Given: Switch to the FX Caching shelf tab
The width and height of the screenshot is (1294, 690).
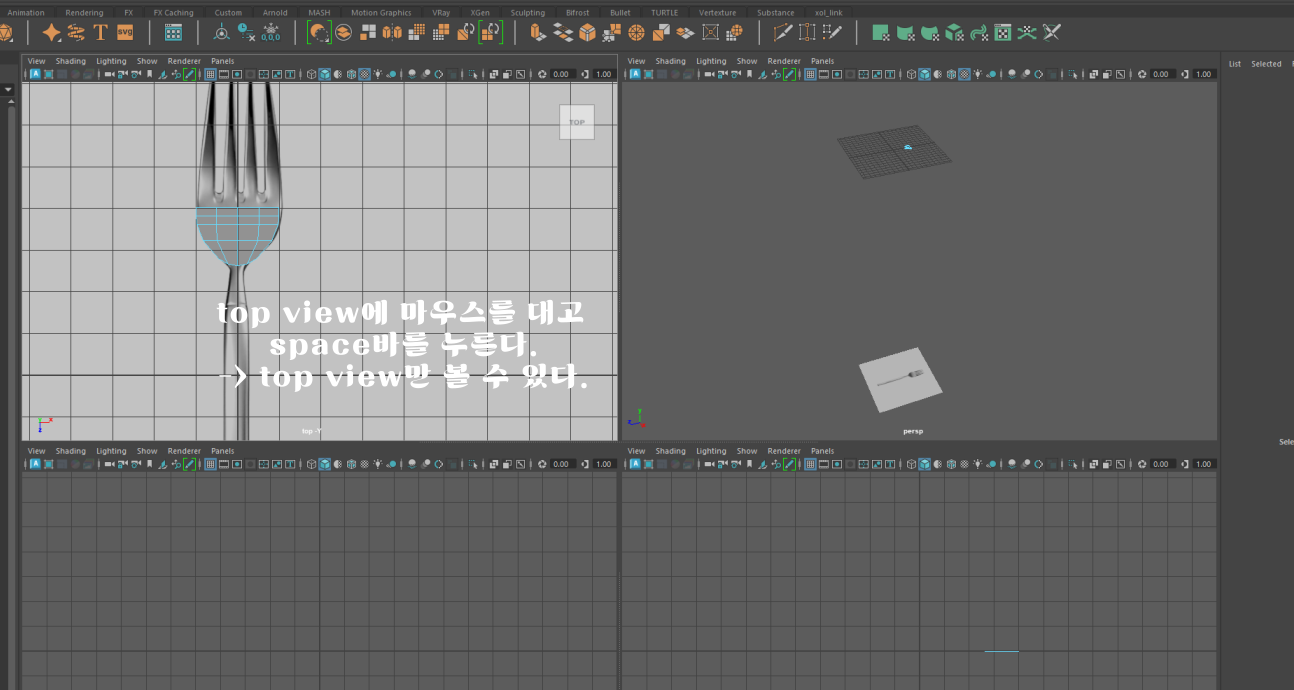Looking at the screenshot, I should 173,13.
